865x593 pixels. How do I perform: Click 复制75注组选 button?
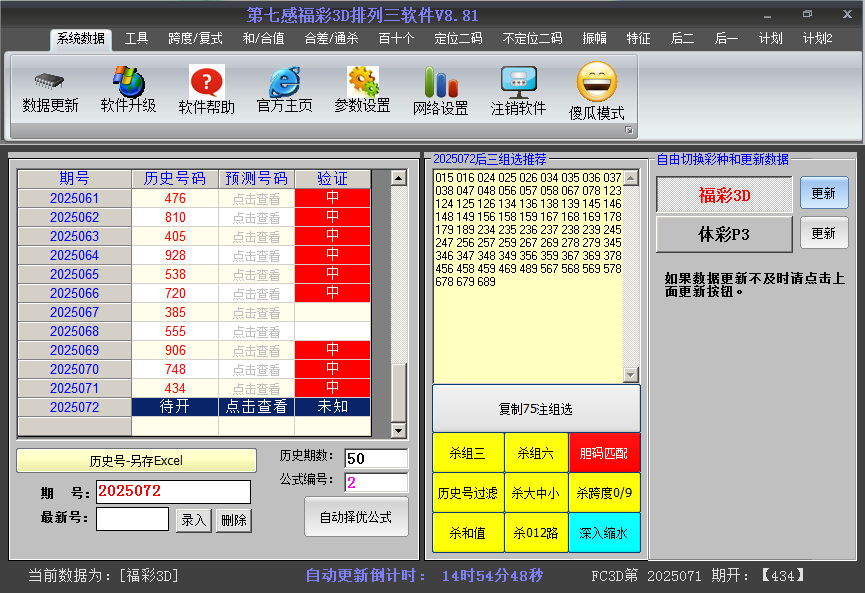(536, 409)
